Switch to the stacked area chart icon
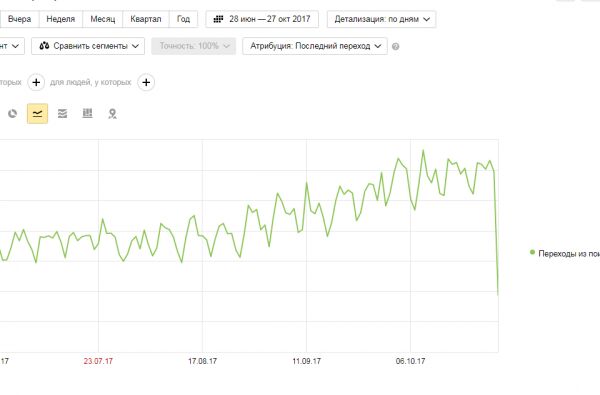This screenshot has width=600, height=395. [62, 114]
